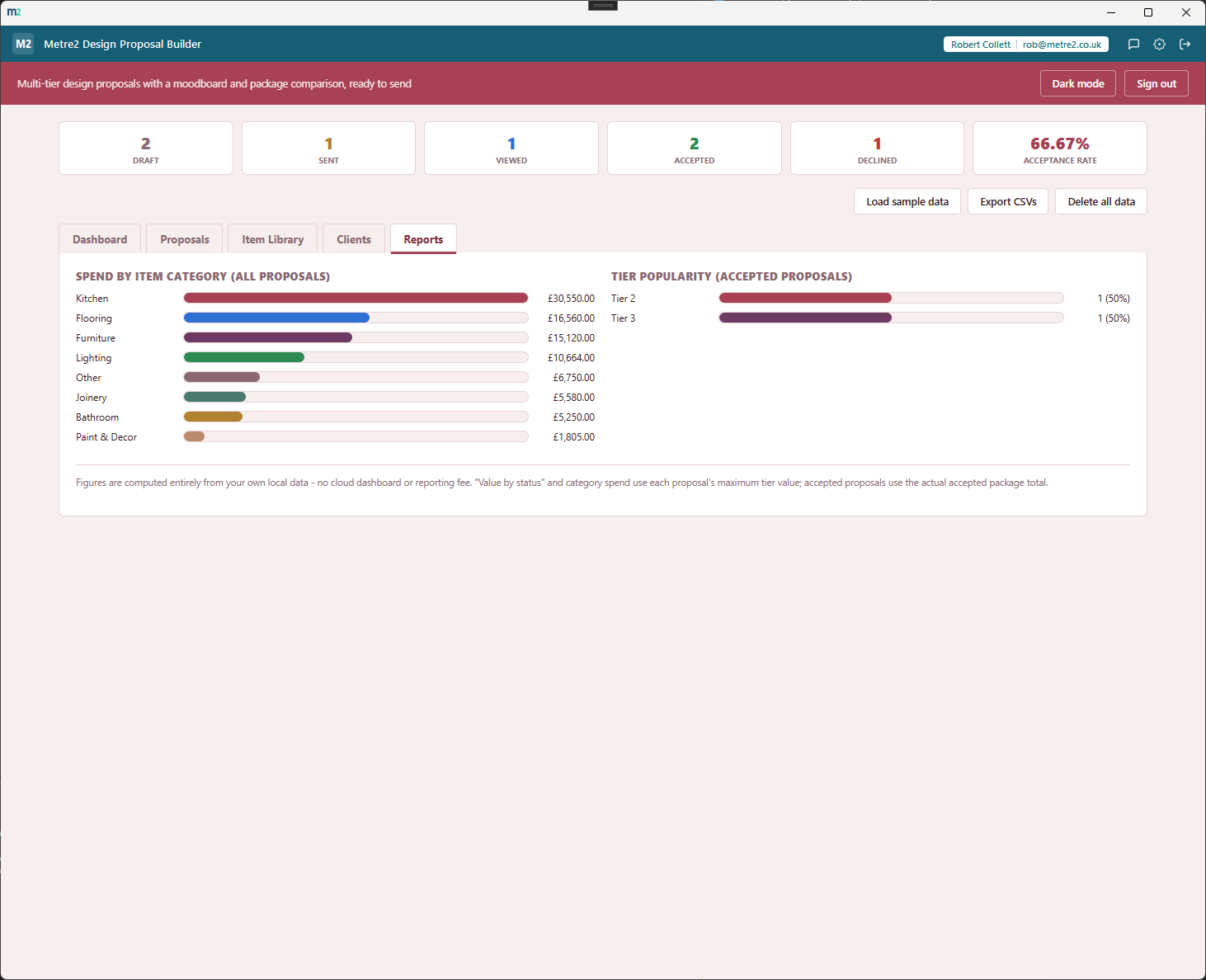
Task: Open the Proposals tab
Action: coord(185,239)
